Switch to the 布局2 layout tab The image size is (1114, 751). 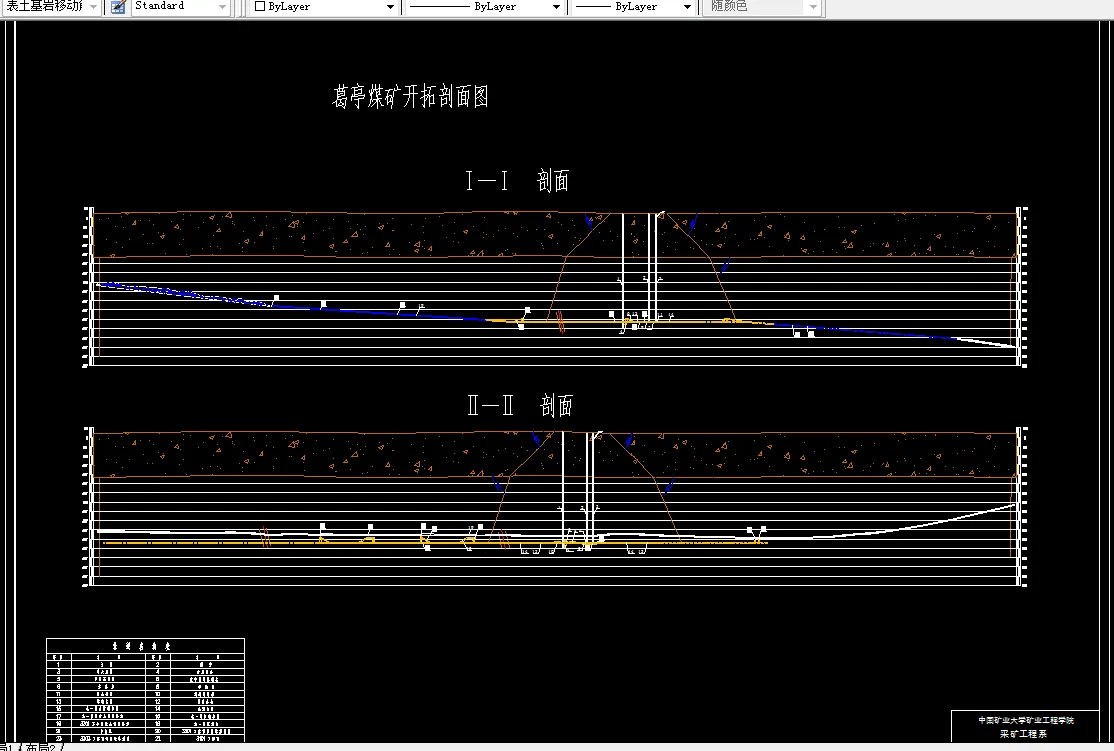coord(41,747)
